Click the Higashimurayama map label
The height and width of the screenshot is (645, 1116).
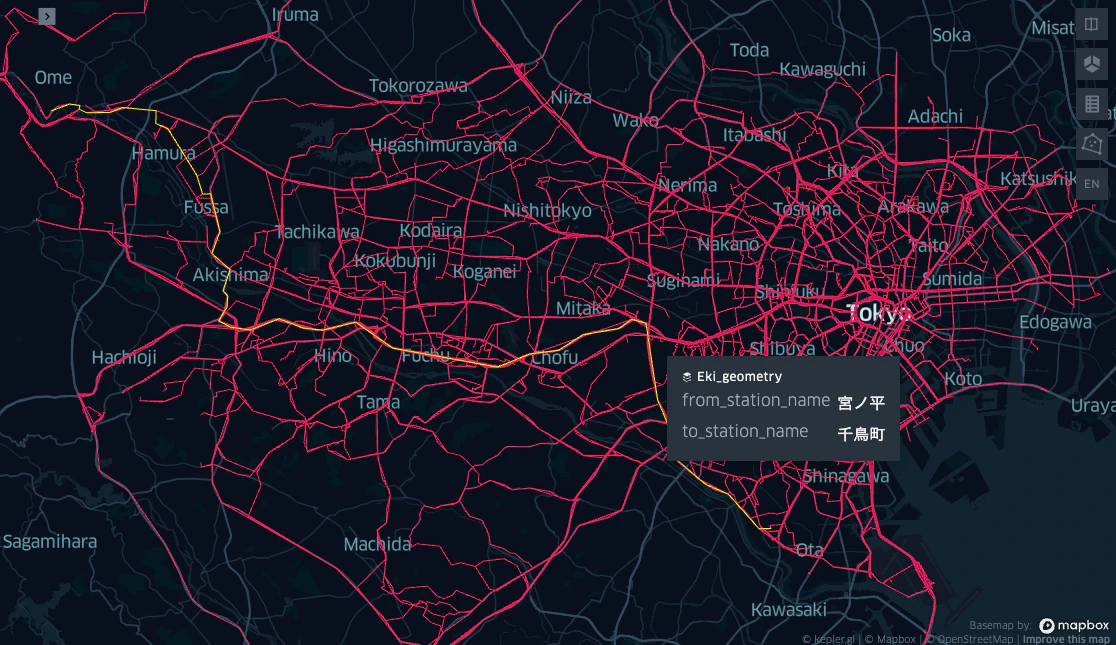pos(443,145)
